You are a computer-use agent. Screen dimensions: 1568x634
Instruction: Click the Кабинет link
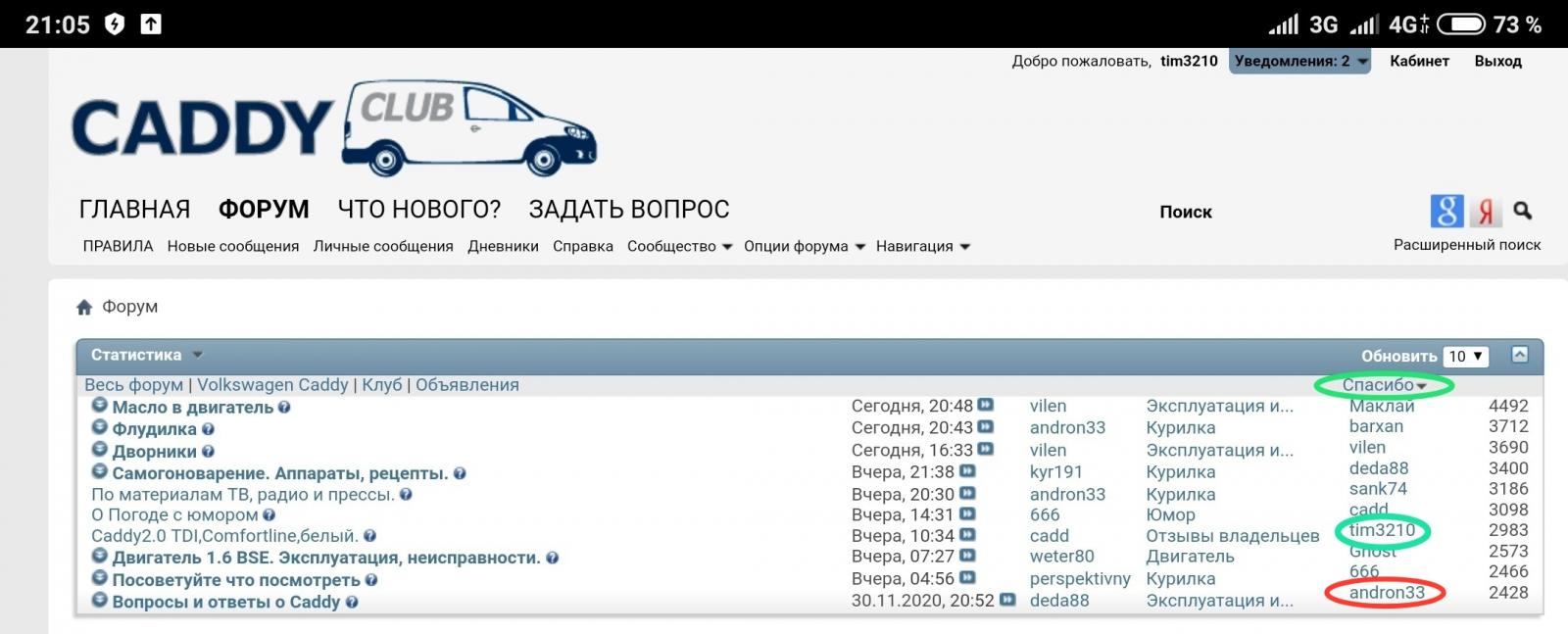click(1419, 61)
